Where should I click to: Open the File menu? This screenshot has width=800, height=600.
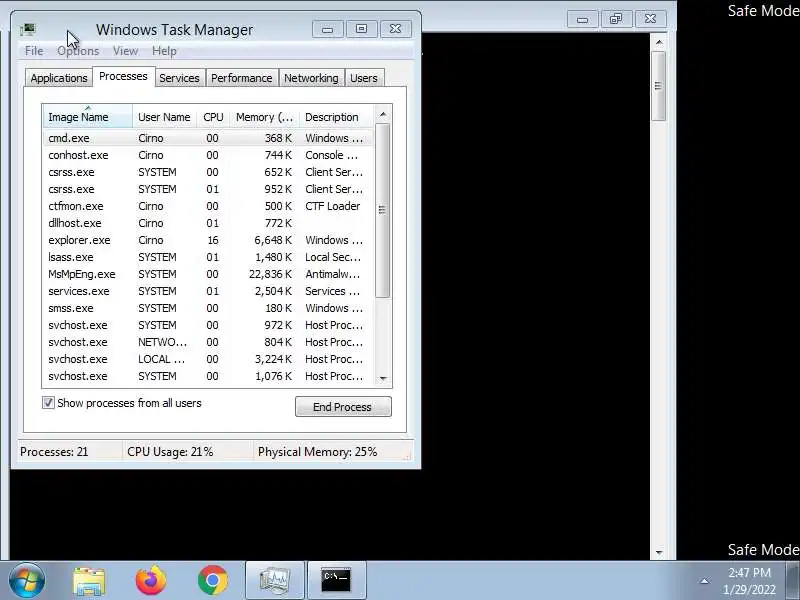34,51
